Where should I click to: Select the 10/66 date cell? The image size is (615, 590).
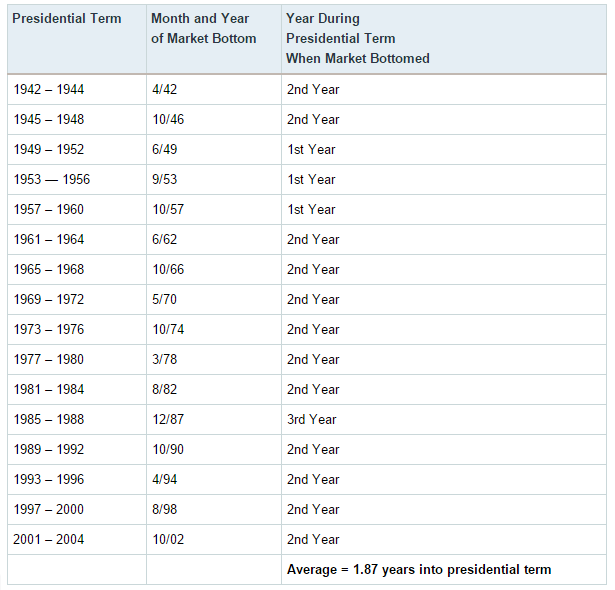pyautogui.click(x=170, y=269)
